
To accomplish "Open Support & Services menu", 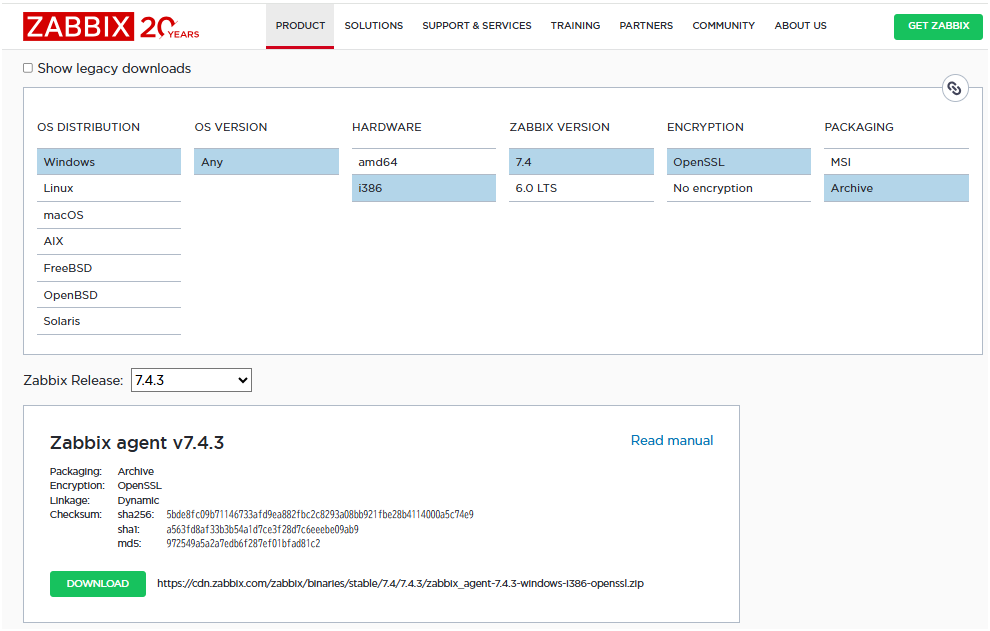I will pos(476,26).
